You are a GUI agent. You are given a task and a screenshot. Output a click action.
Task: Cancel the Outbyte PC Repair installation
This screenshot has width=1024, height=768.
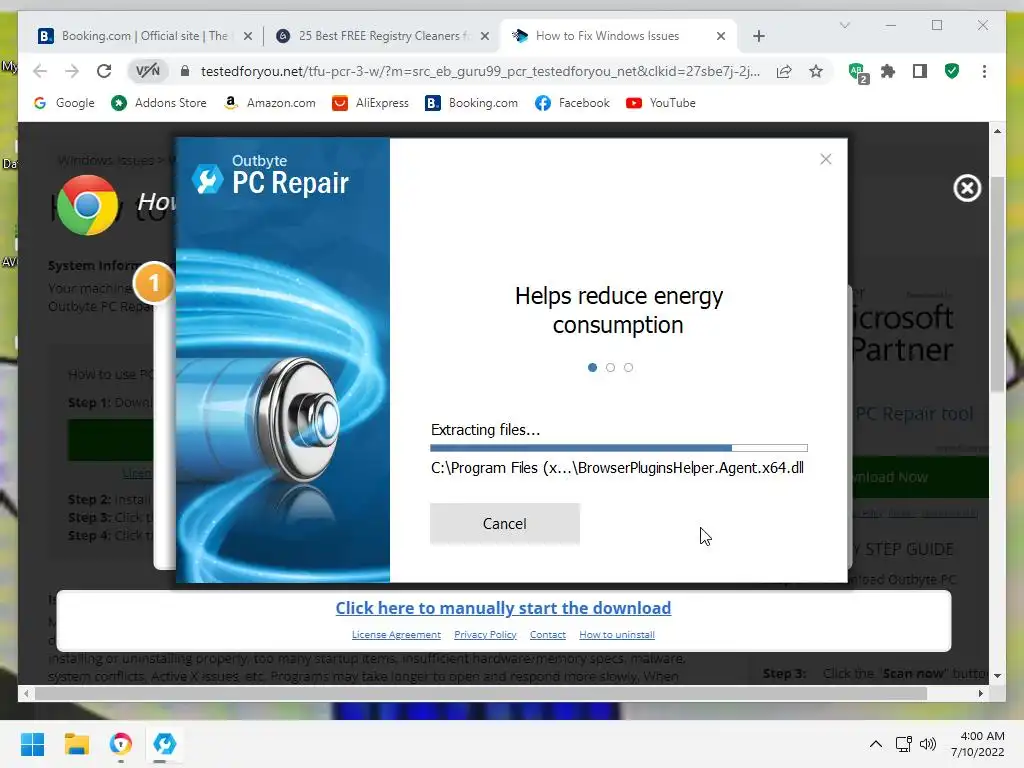coord(504,523)
